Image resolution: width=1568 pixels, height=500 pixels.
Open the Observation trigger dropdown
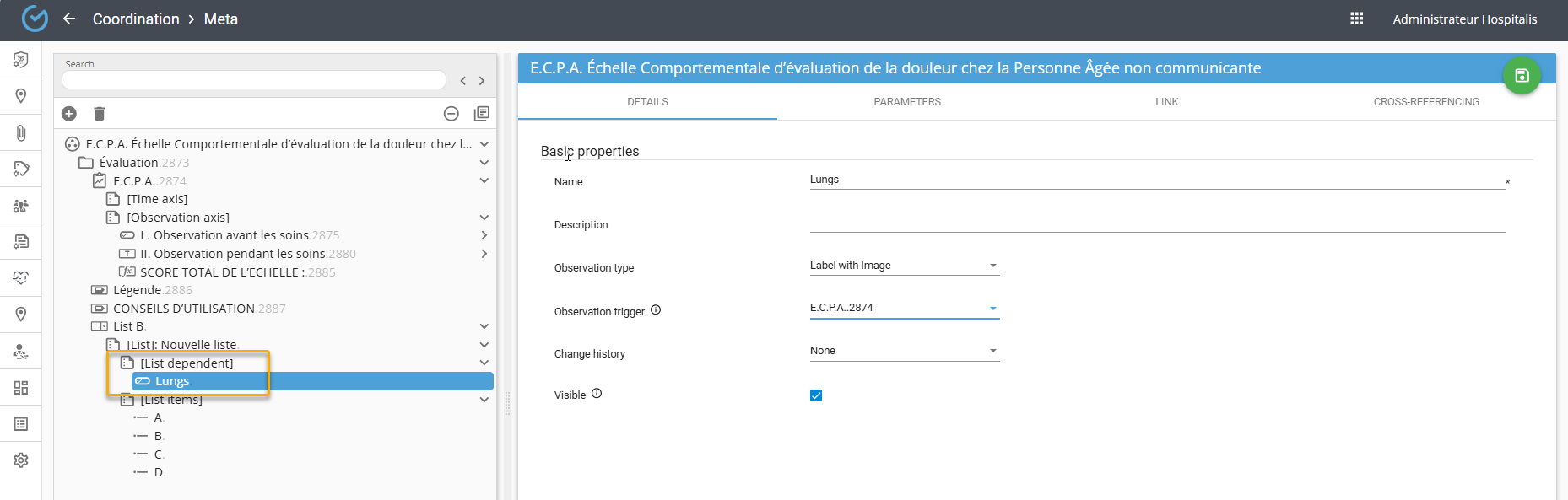[x=904, y=308]
